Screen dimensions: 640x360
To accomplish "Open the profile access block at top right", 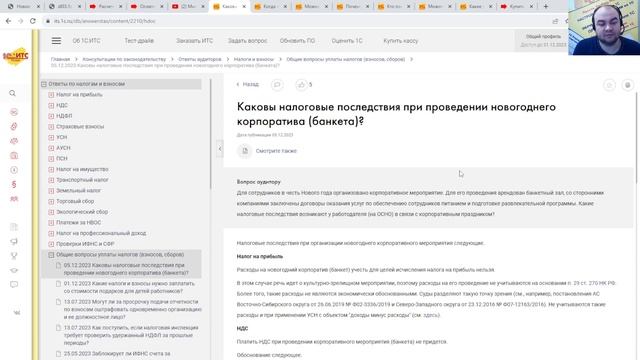I will (543, 41).
